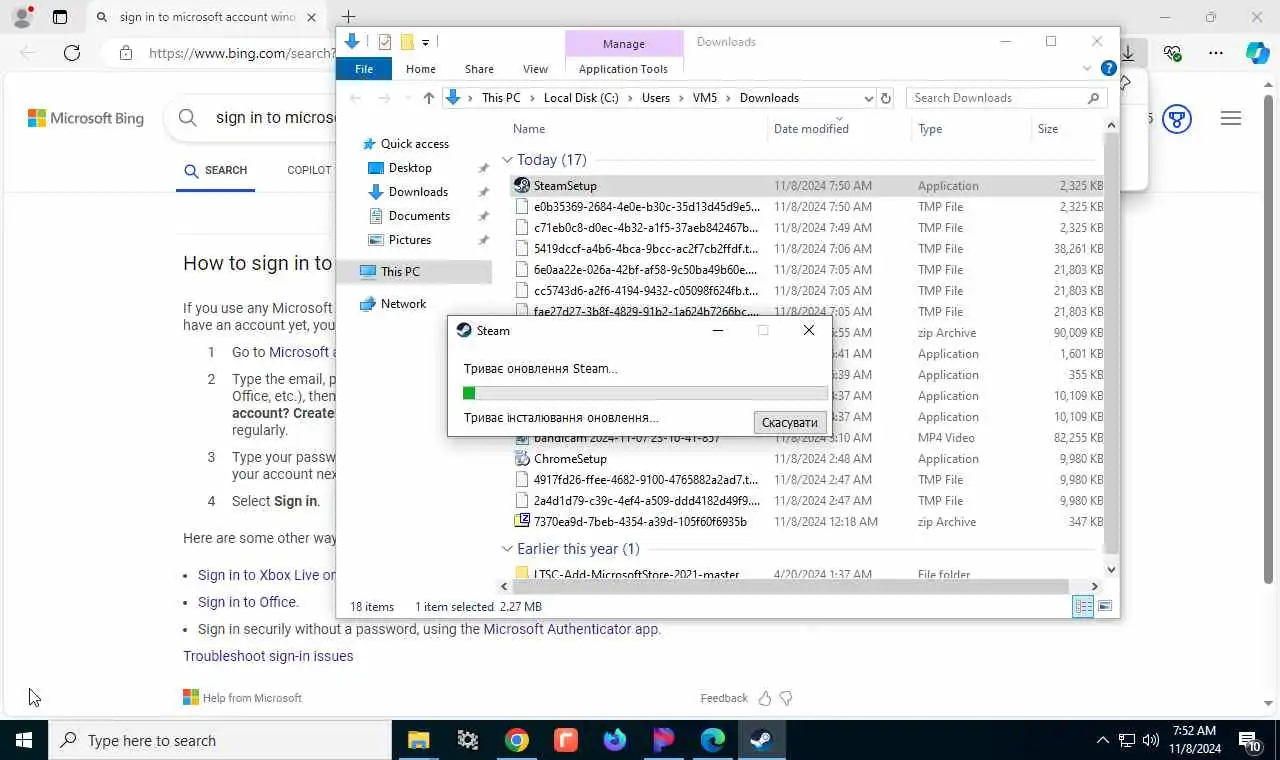Select file starting with 6e0aa22e
The height and width of the screenshot is (760, 1280).
click(x=645, y=270)
